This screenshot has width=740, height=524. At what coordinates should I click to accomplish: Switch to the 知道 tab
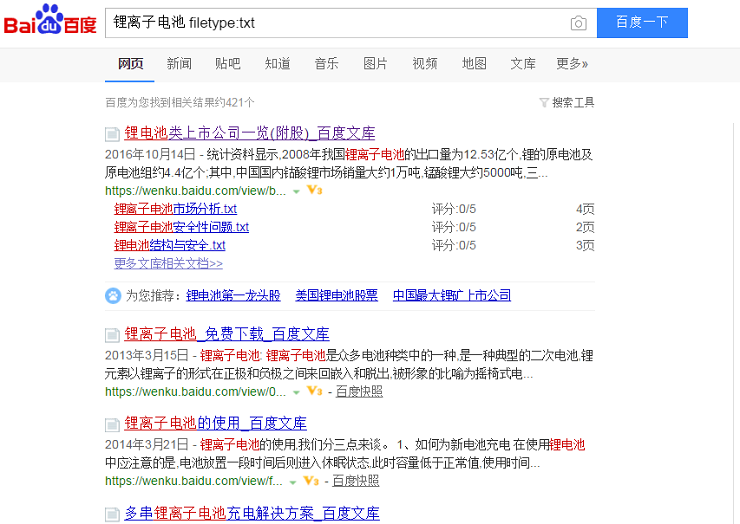coord(278,63)
